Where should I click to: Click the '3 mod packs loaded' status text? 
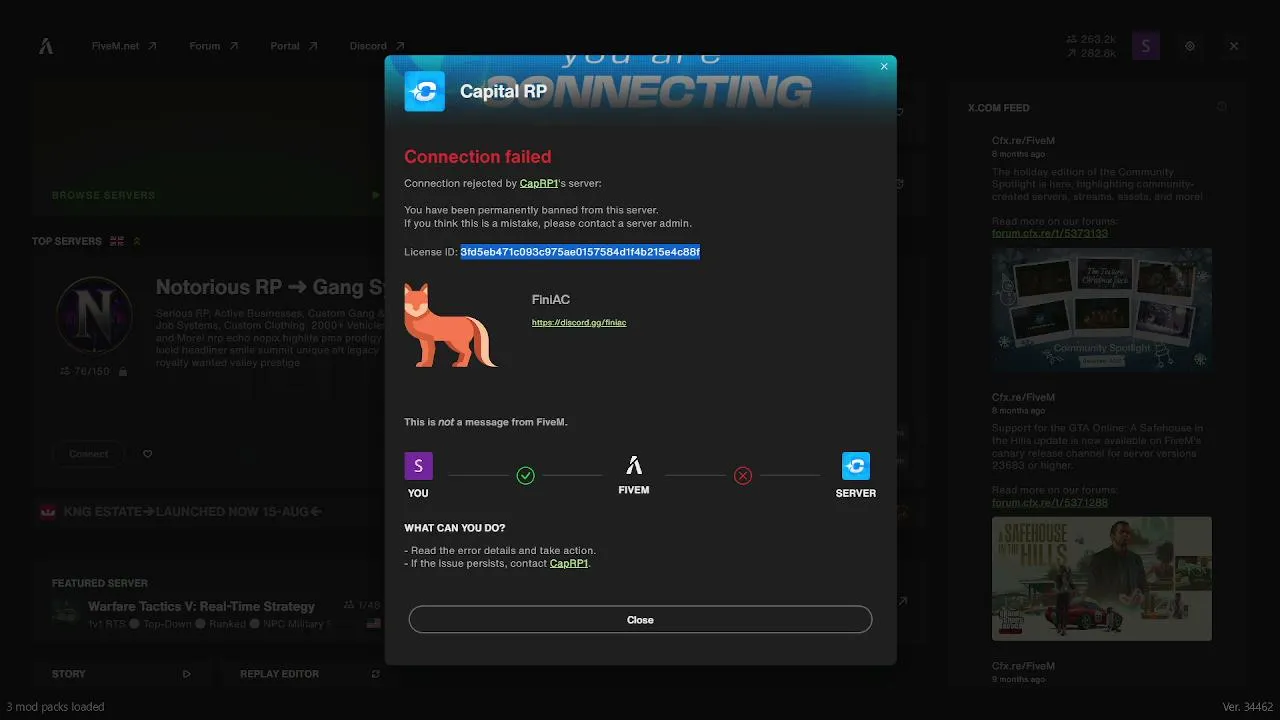(55, 707)
